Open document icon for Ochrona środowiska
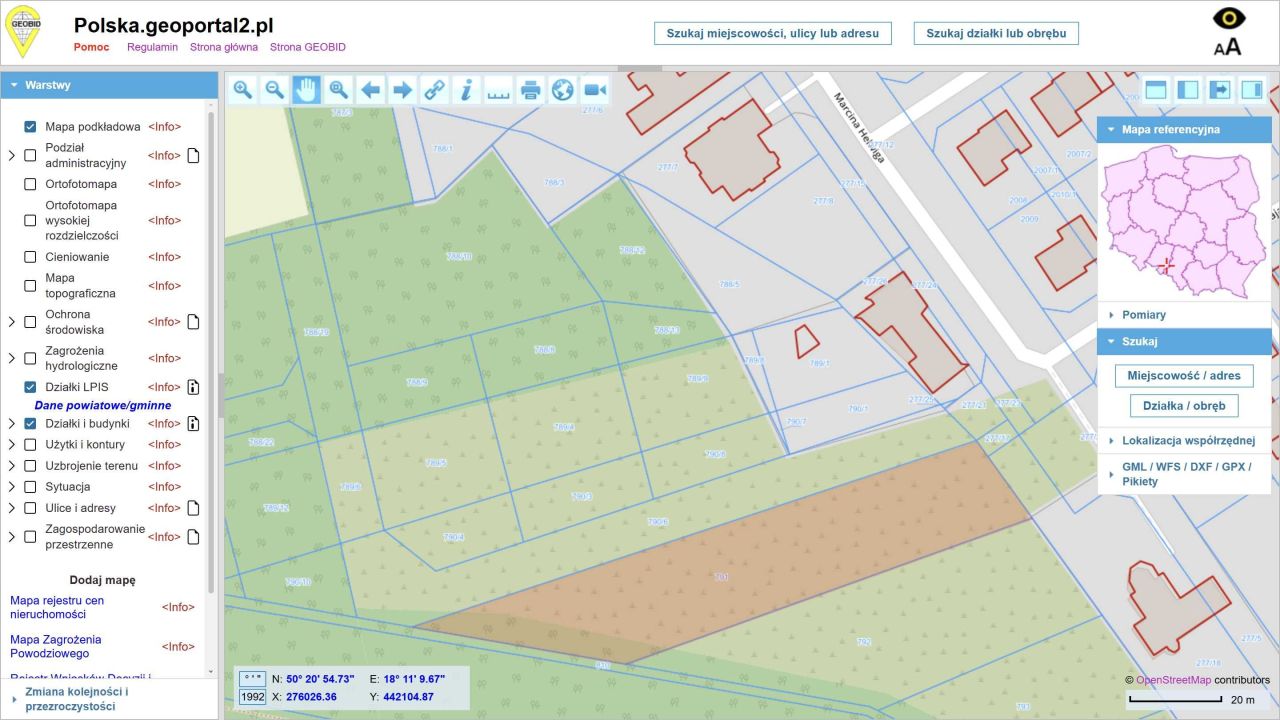 point(194,322)
